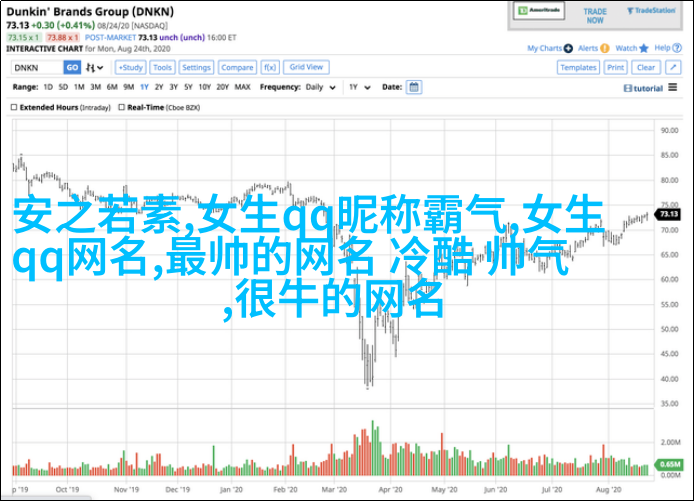Screen dimensions: 695x502
Task: Click the Print button
Action: (x=616, y=68)
